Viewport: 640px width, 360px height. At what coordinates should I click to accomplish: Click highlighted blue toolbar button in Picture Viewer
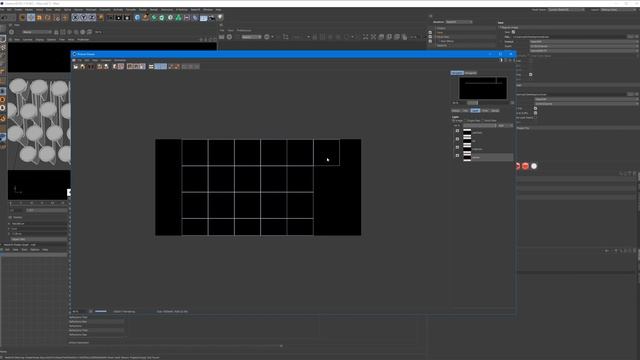(161, 67)
